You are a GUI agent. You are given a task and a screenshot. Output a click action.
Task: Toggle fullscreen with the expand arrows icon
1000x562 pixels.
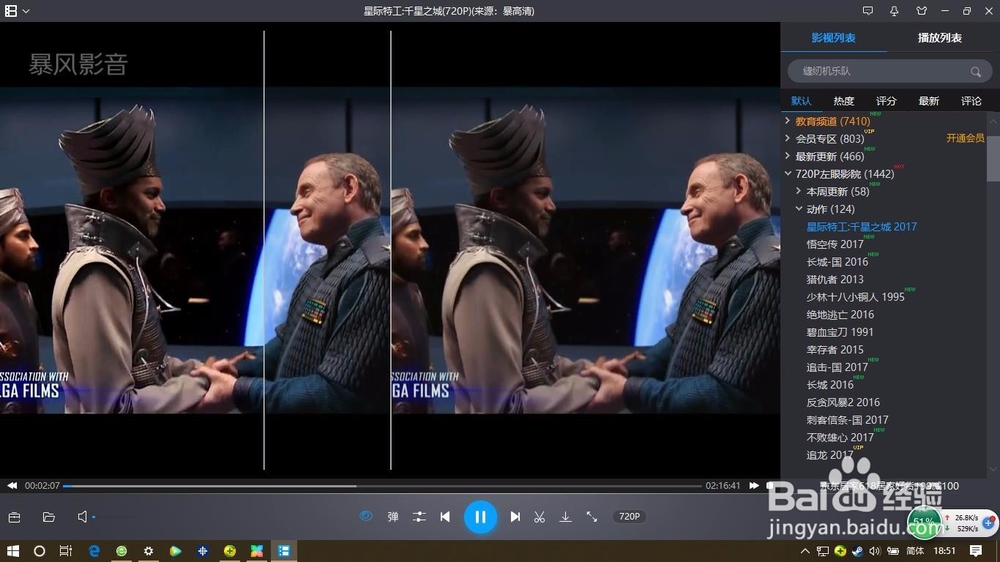(592, 517)
